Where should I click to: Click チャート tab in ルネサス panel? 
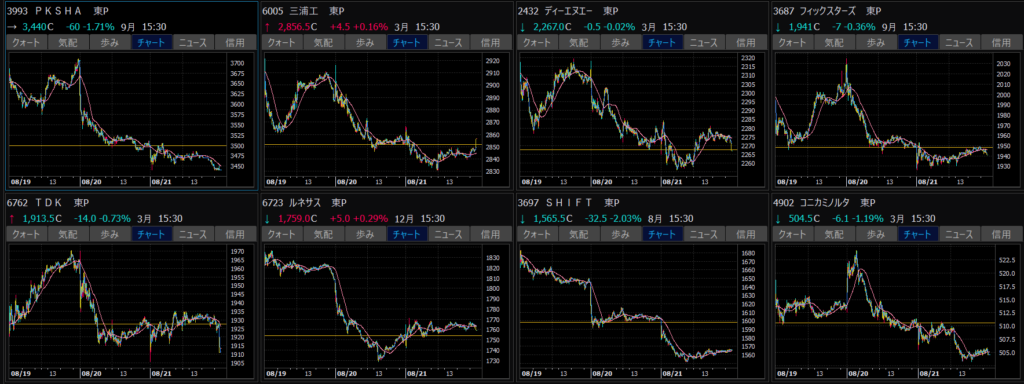[408, 233]
